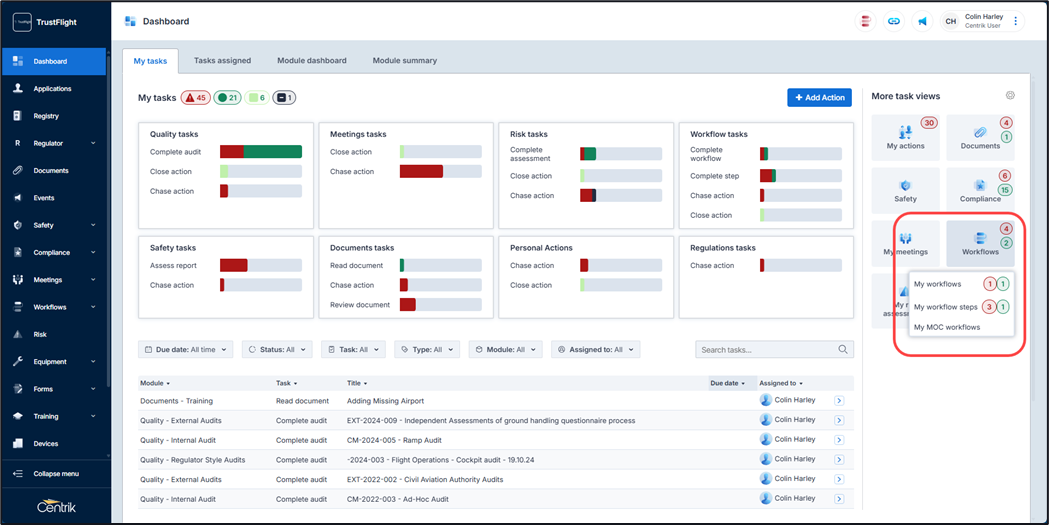1049x525 pixels.
Task: Open the Safety task view tile
Action: (905, 190)
